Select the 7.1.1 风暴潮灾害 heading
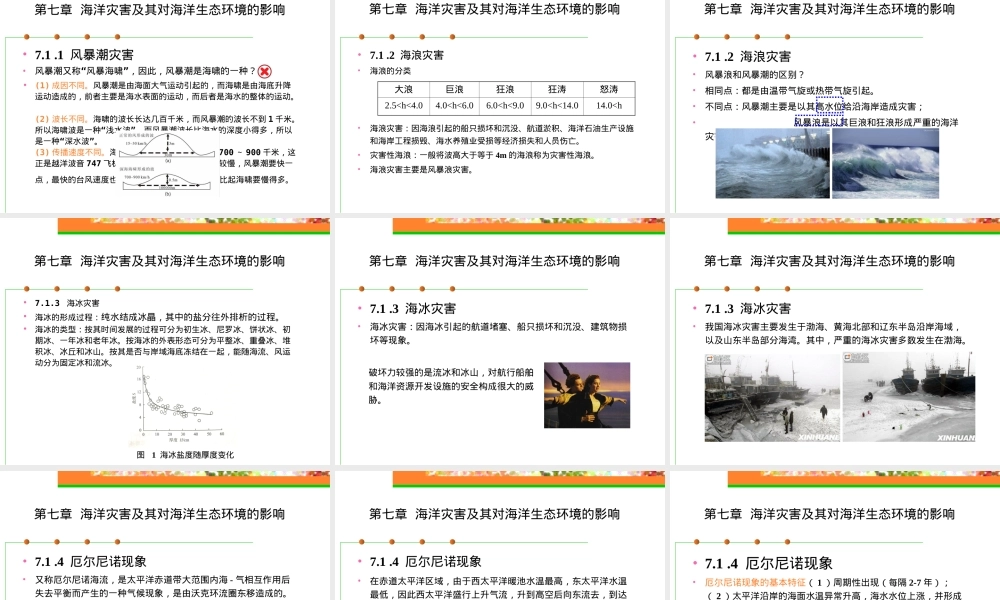Viewport: 1000px width, 600px height. coord(84,55)
